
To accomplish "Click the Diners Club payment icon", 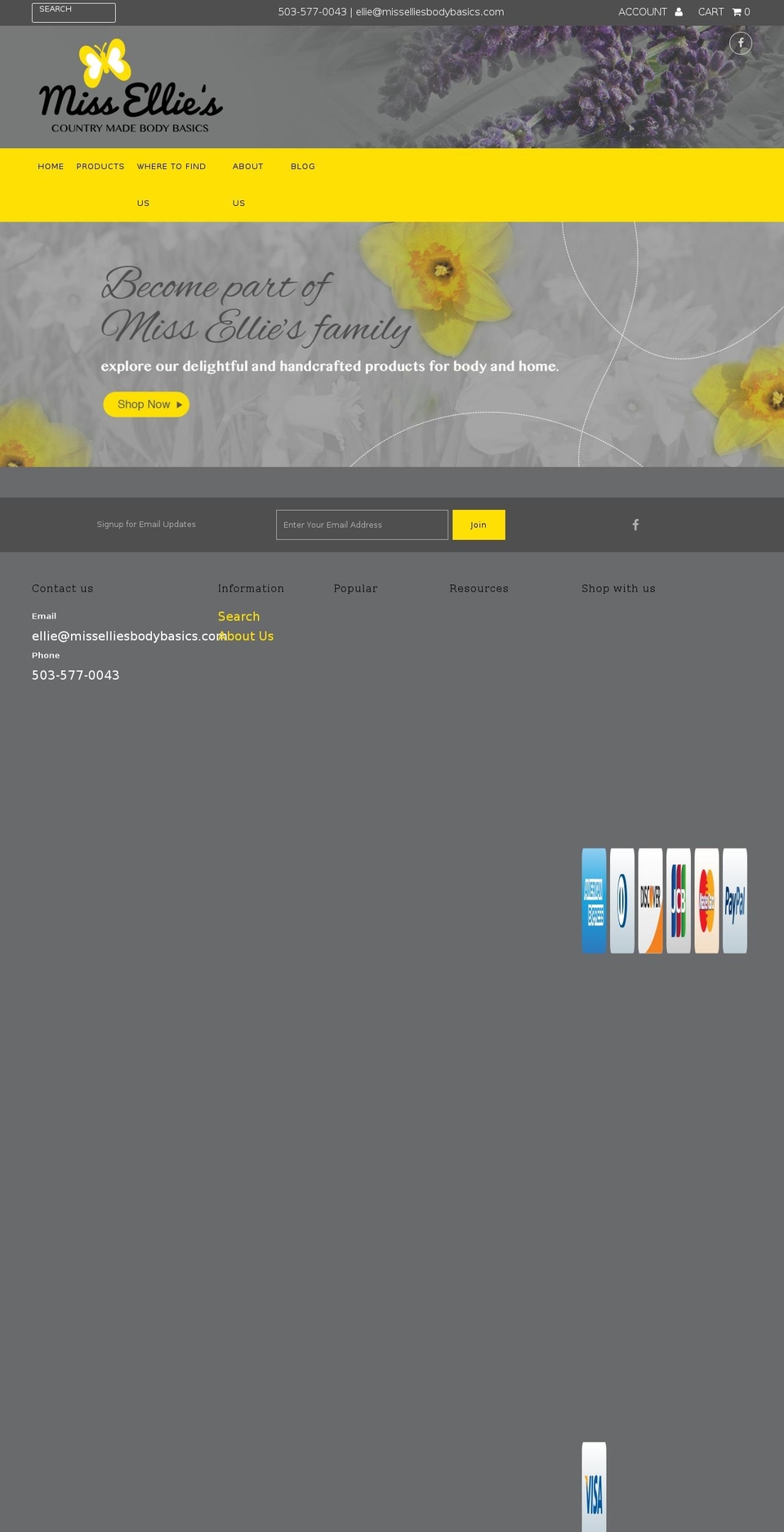I will pos(622,900).
